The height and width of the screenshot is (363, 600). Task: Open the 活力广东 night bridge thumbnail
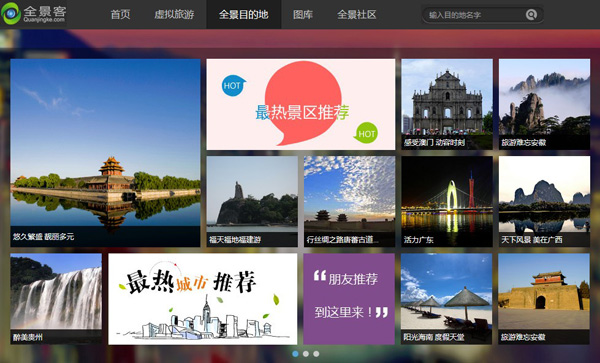click(x=447, y=201)
